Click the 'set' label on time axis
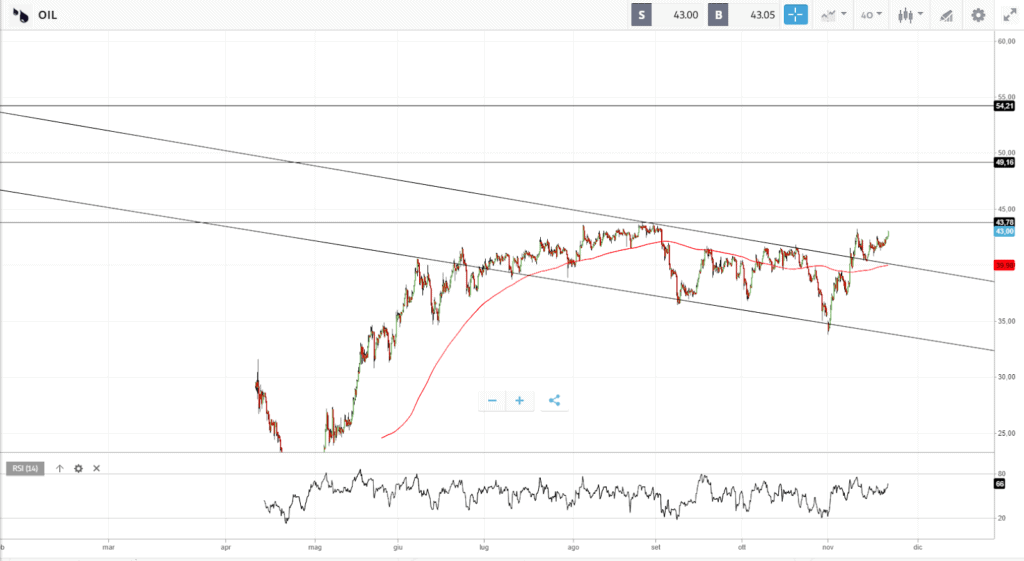 tap(656, 547)
